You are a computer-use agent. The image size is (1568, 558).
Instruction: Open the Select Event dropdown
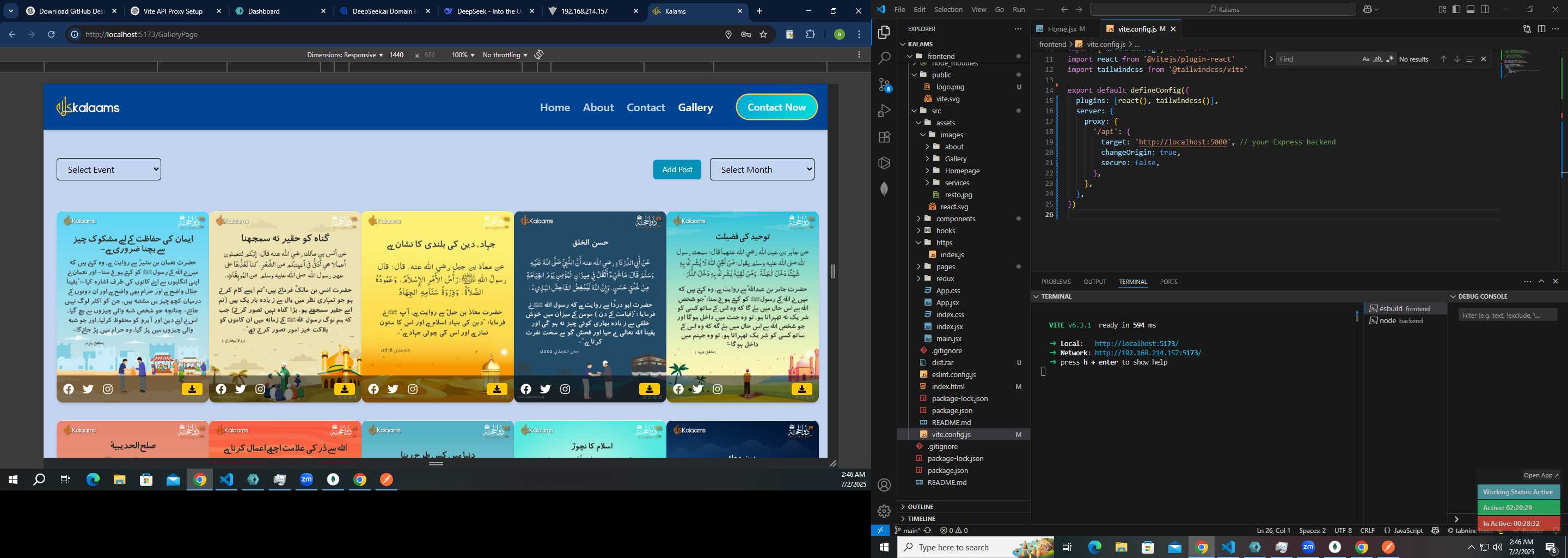click(109, 169)
